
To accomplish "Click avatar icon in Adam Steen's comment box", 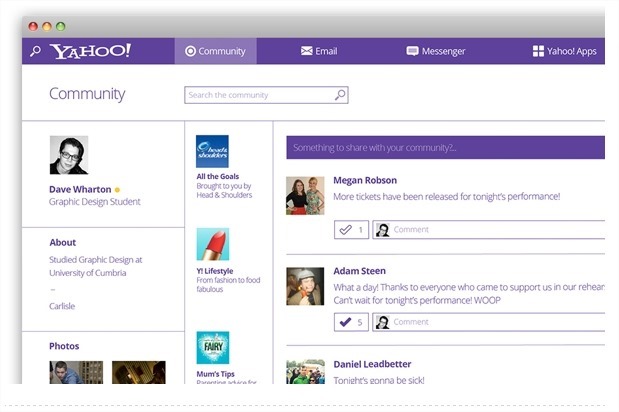I will [382, 322].
